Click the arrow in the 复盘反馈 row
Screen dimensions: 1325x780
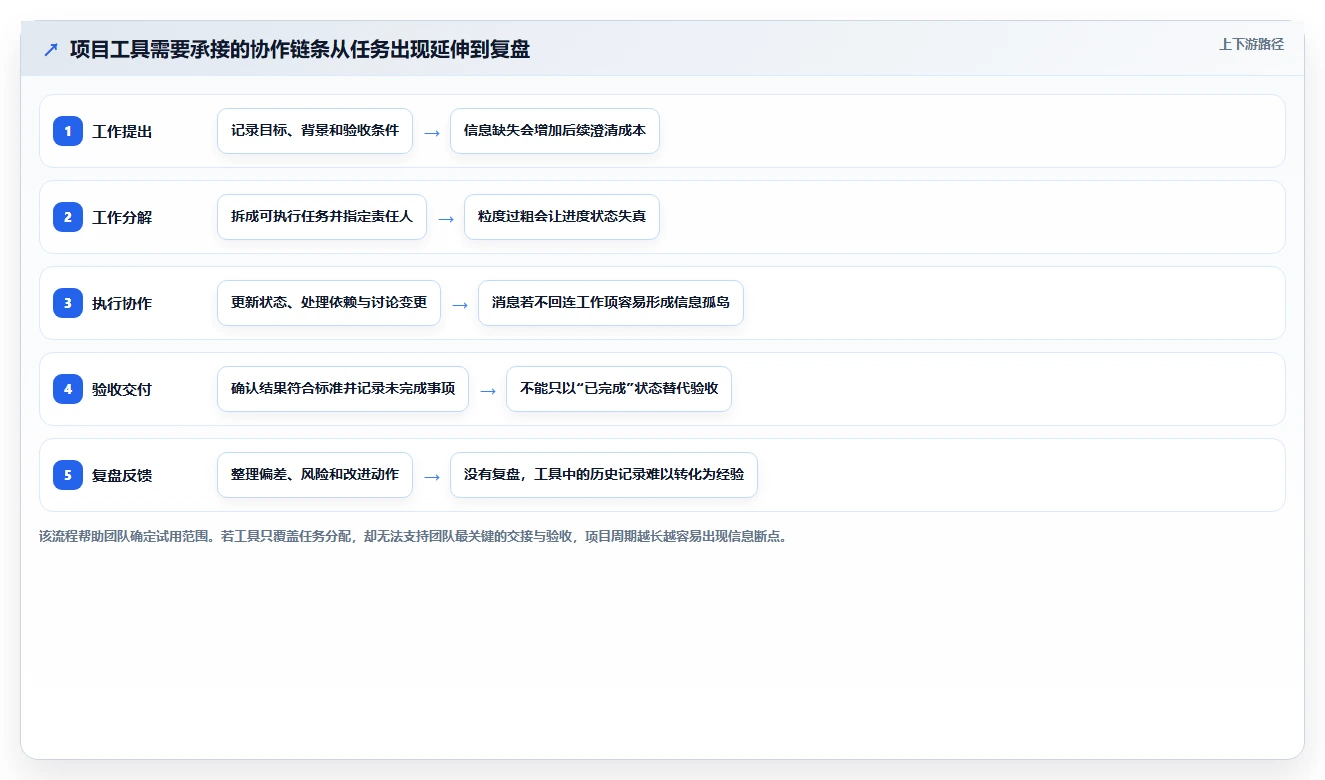(x=432, y=476)
